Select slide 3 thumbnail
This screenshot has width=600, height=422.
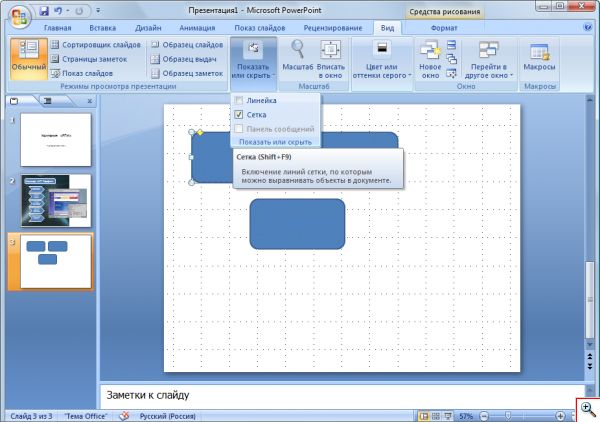point(56,262)
